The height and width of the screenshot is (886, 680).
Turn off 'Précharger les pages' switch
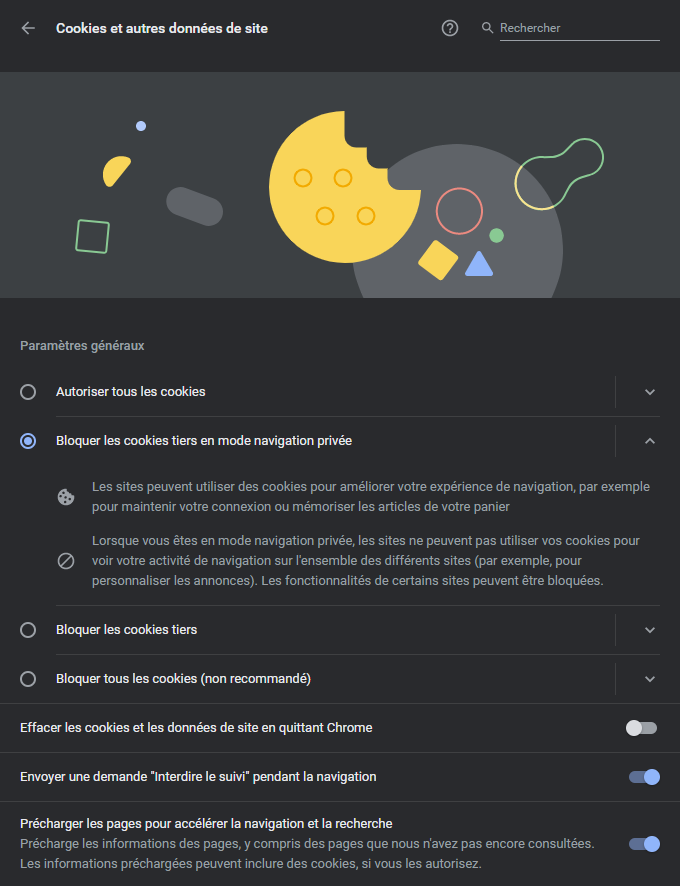pos(643,844)
